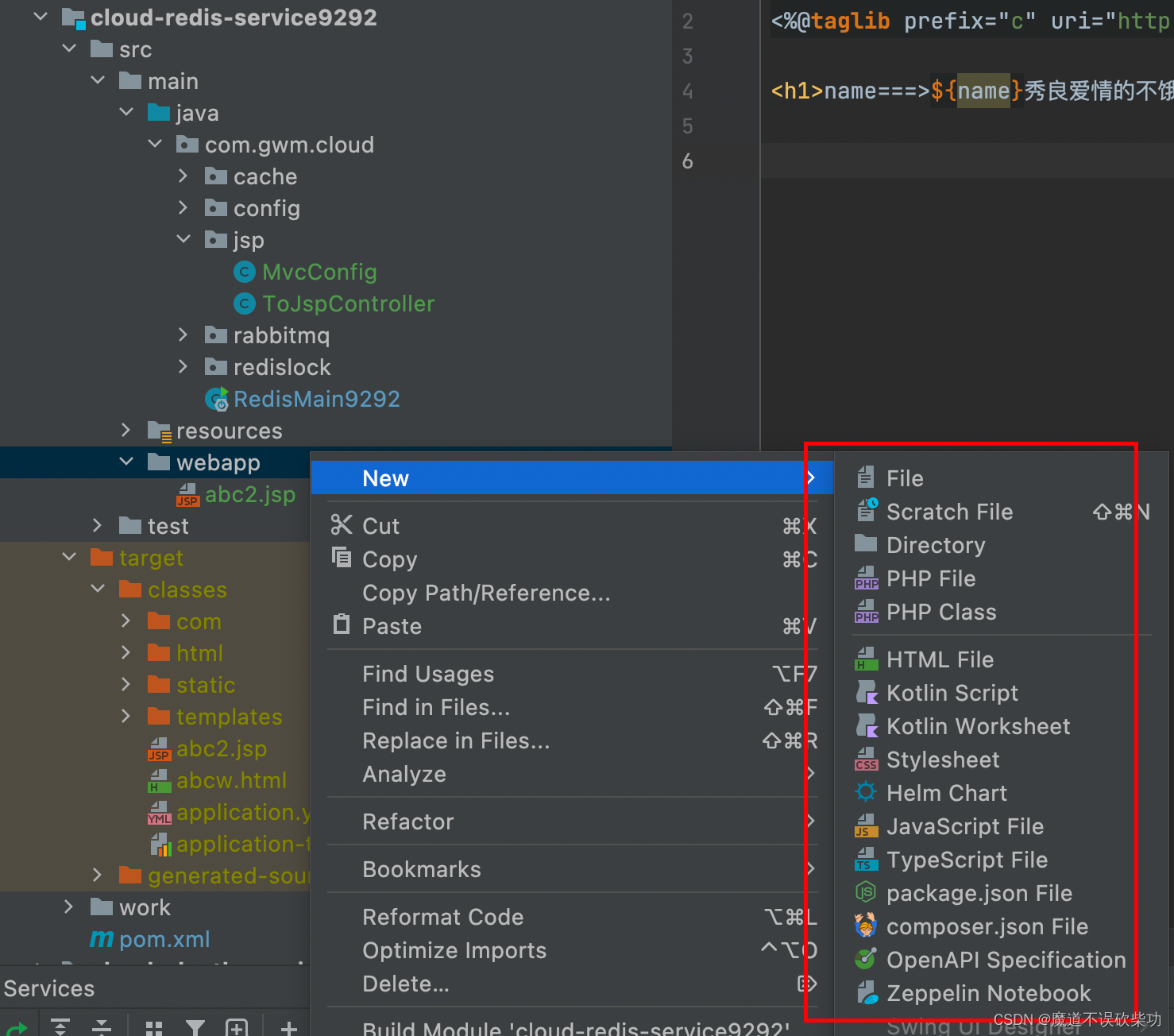1174x1036 pixels.
Task: Click the abcw.html file icon
Action: [x=159, y=780]
